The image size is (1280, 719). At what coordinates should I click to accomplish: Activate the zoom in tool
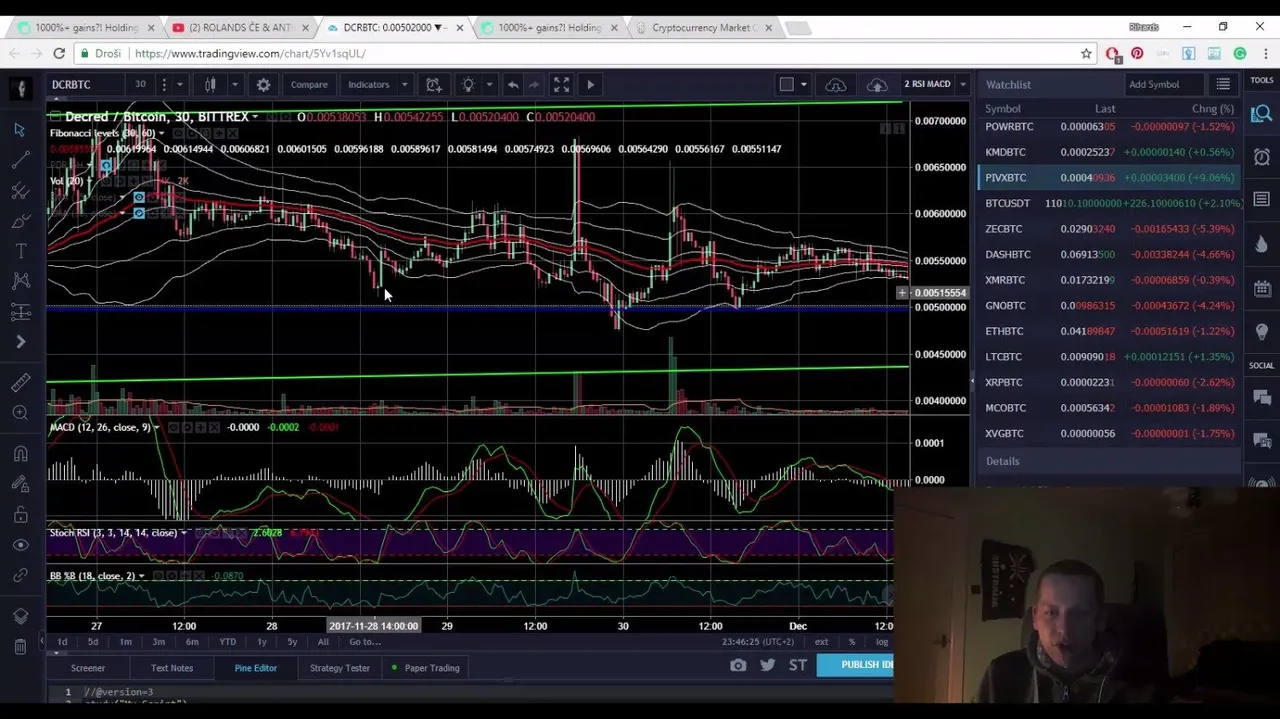pyautogui.click(x=20, y=412)
